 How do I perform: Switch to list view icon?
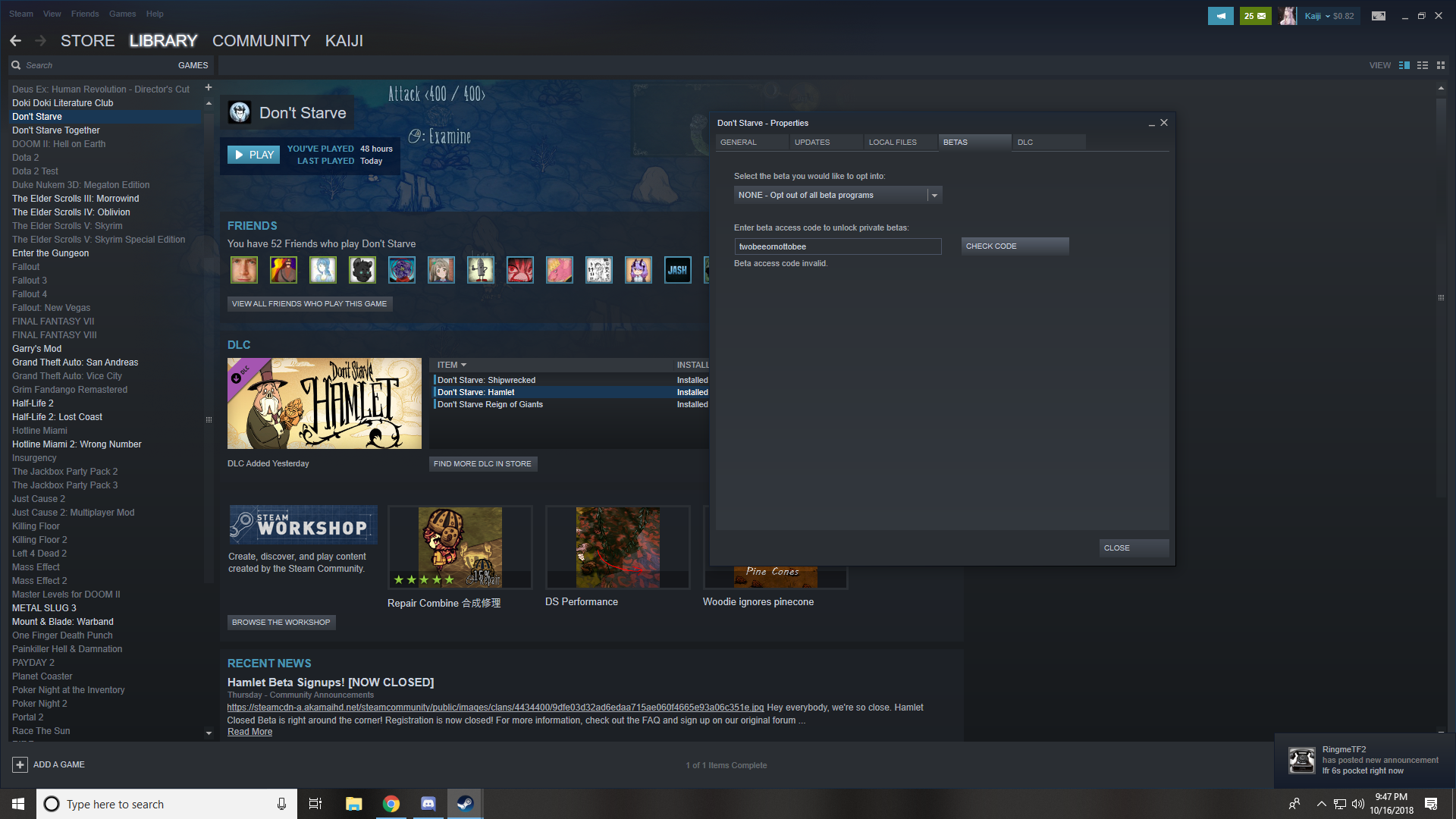1423,65
